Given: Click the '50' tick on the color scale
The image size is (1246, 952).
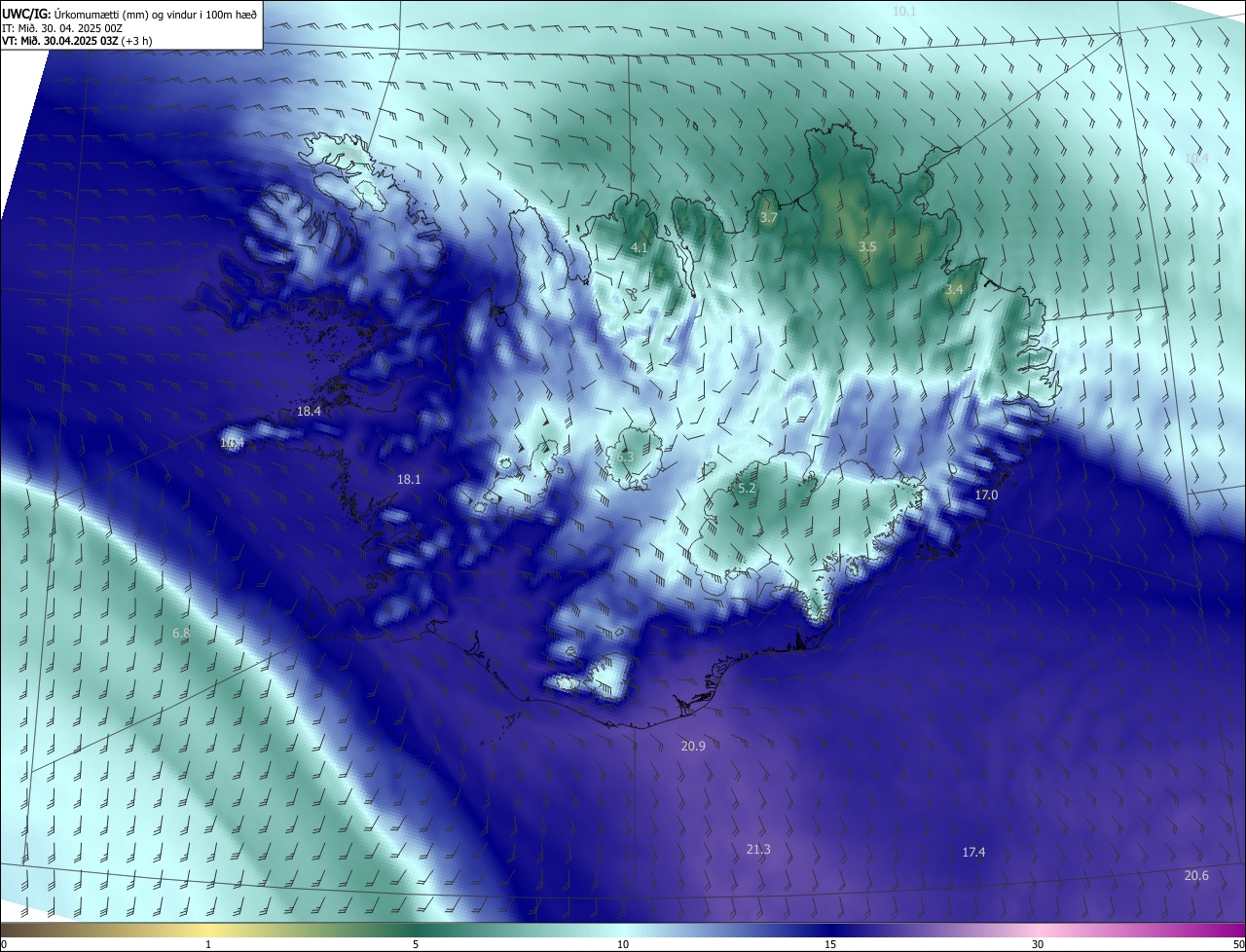Looking at the screenshot, I should click(x=1238, y=945).
